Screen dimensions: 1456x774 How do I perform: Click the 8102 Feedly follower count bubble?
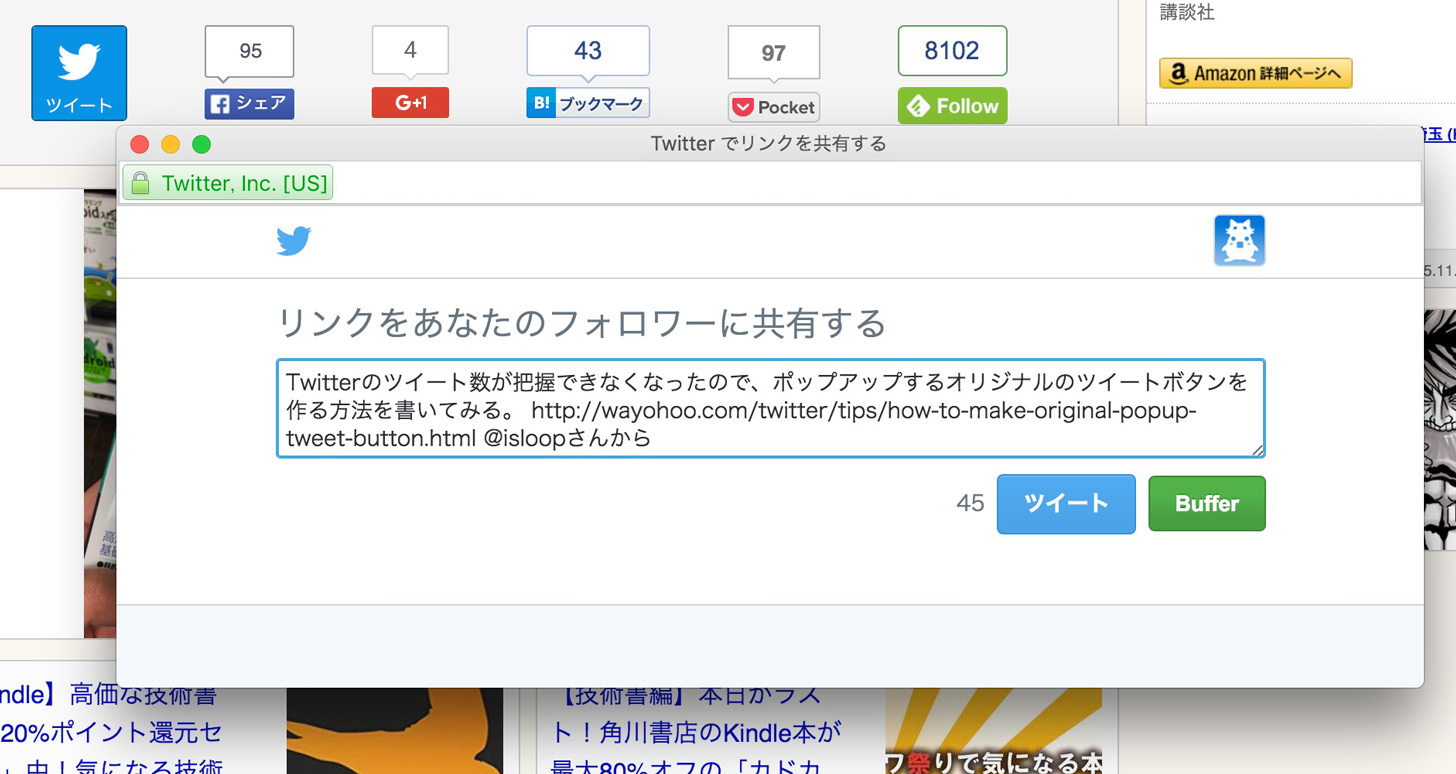(952, 51)
